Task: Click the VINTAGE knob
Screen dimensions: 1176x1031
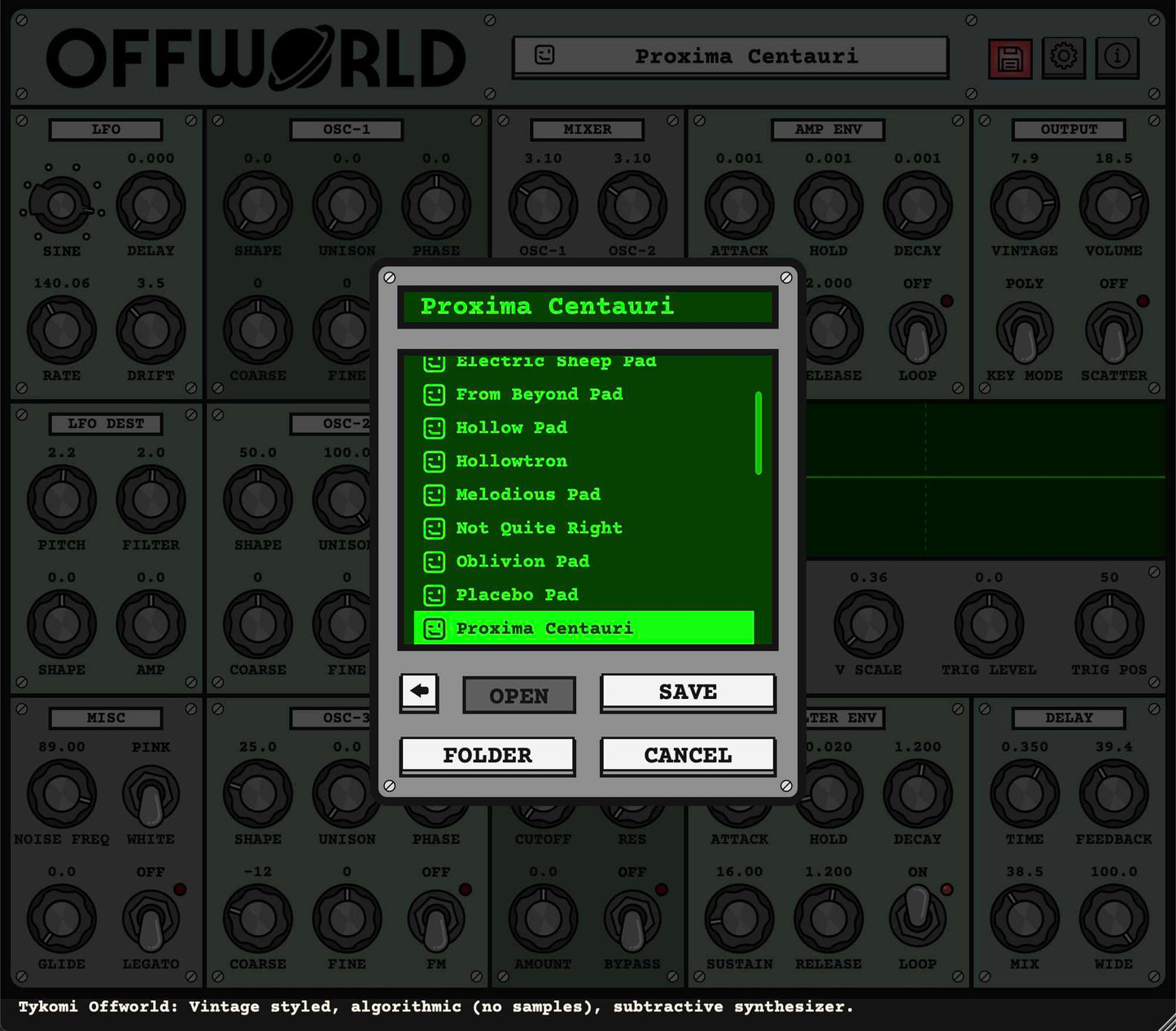Action: click(1025, 205)
